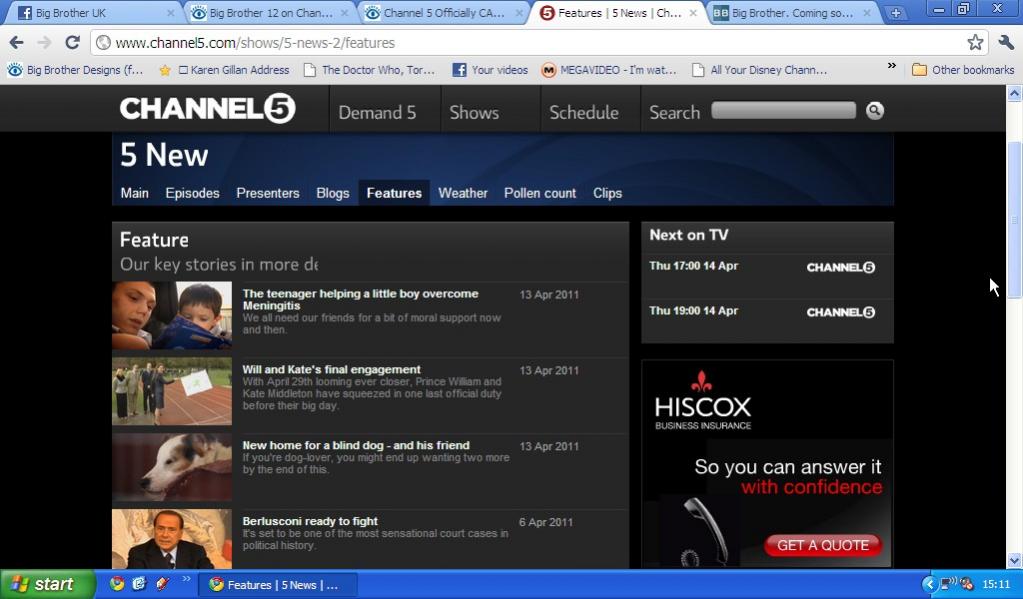Open the Schedule menu
The image size is (1023, 599).
click(x=584, y=112)
